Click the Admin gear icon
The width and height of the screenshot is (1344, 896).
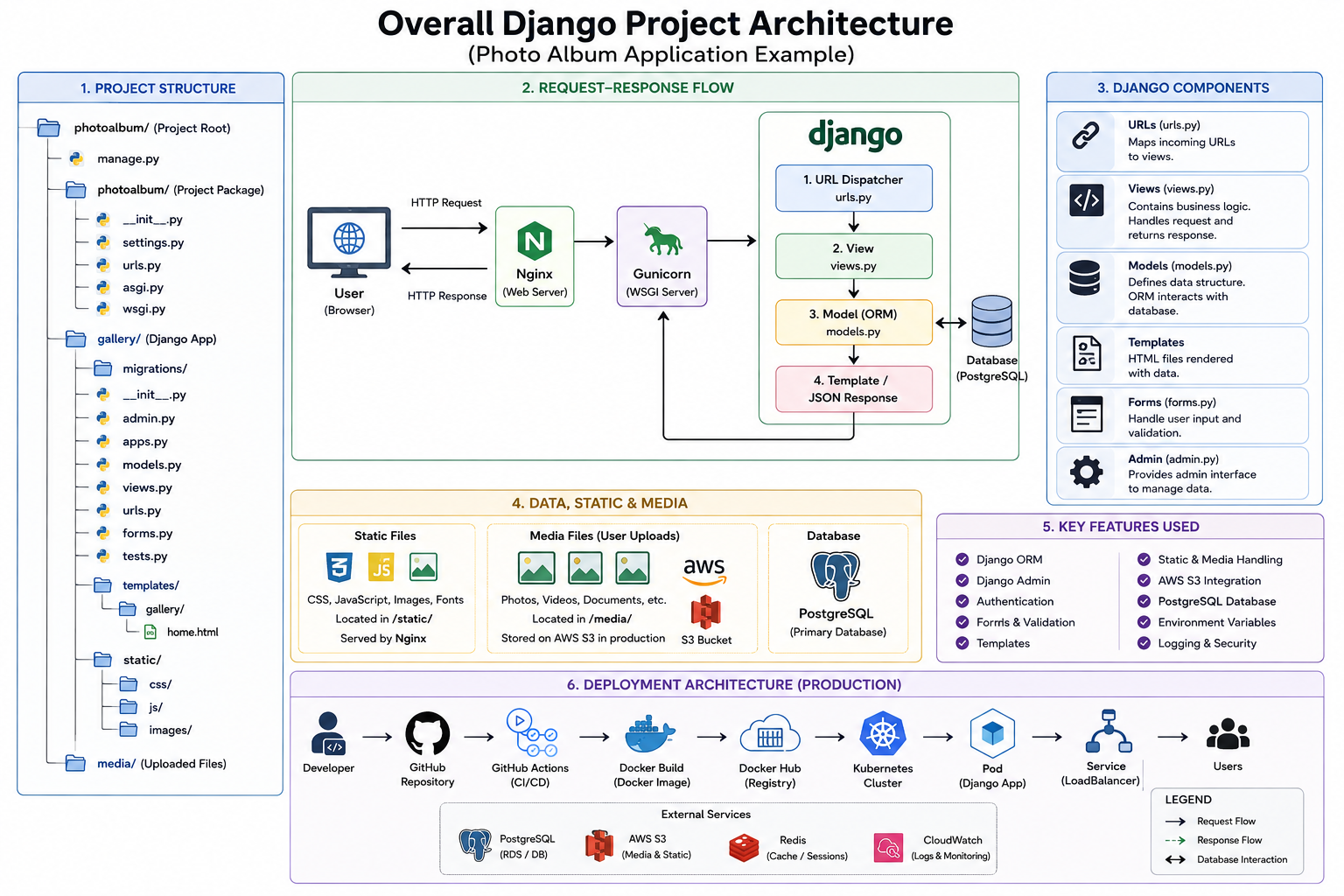pos(1087,472)
